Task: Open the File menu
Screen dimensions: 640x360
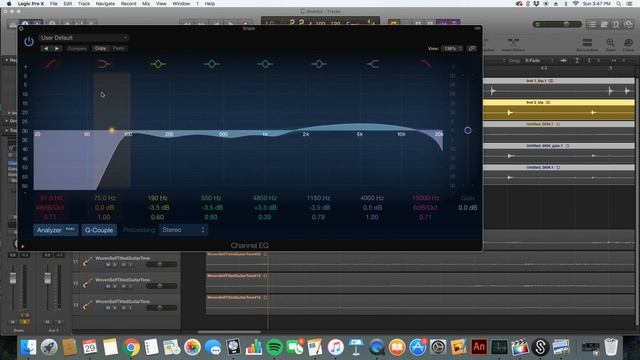Action: [x=53, y=4]
